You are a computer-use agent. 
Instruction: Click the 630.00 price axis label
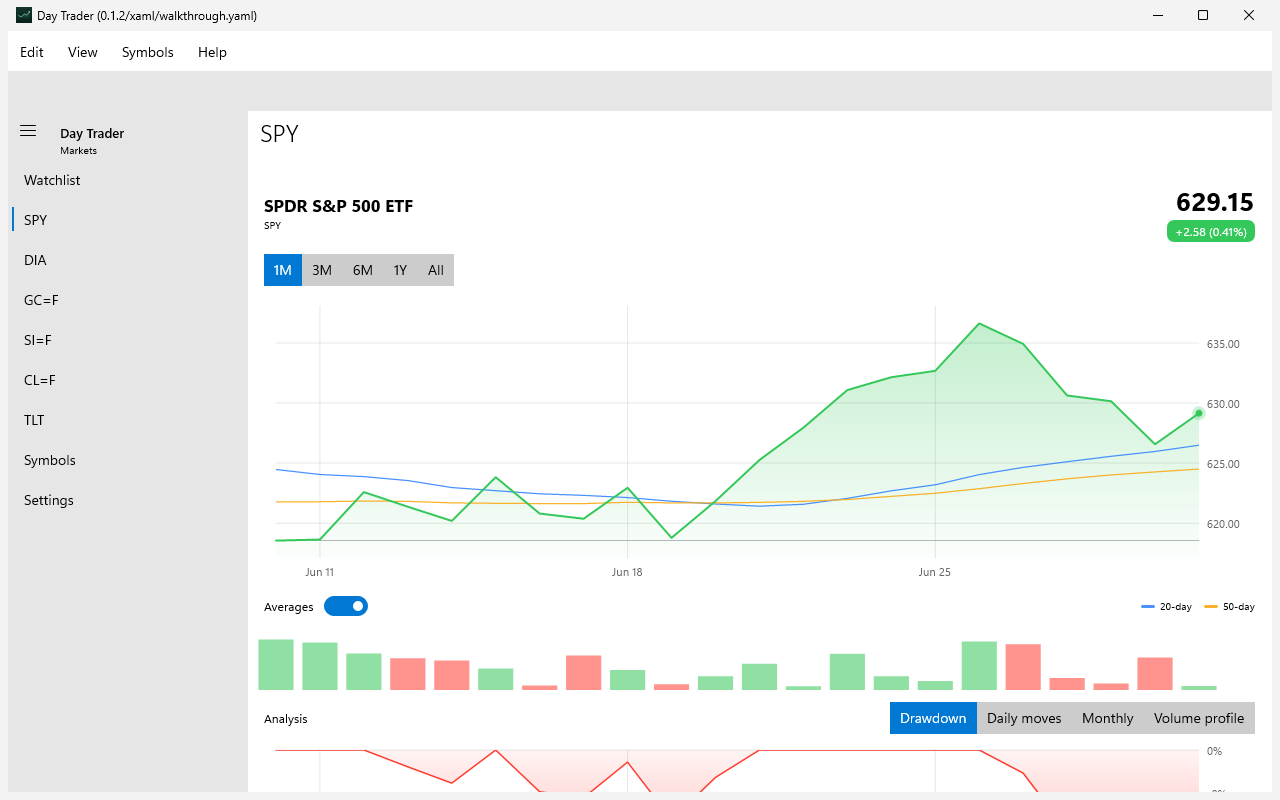click(1223, 404)
